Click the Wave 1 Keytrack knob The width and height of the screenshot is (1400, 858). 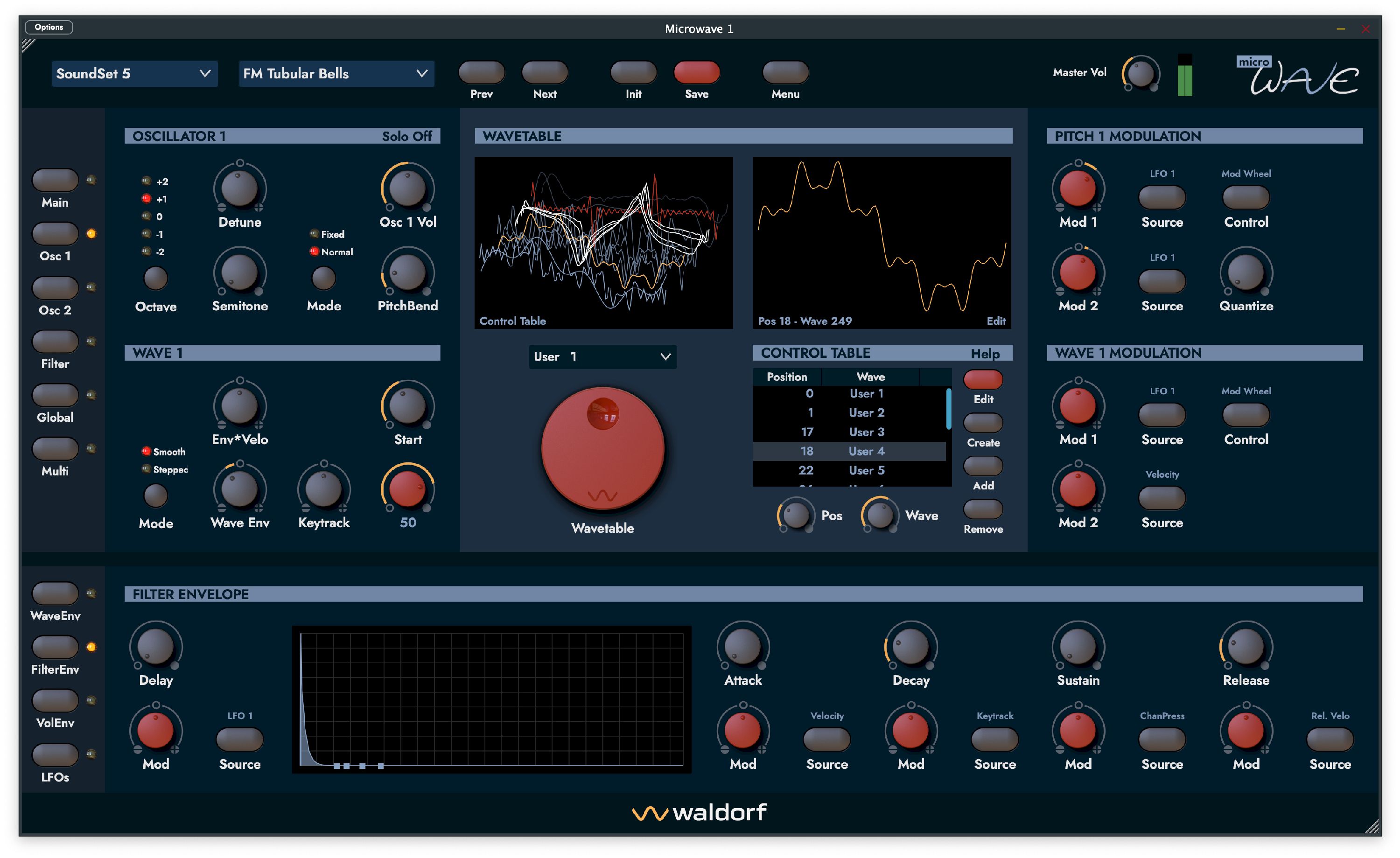(324, 489)
